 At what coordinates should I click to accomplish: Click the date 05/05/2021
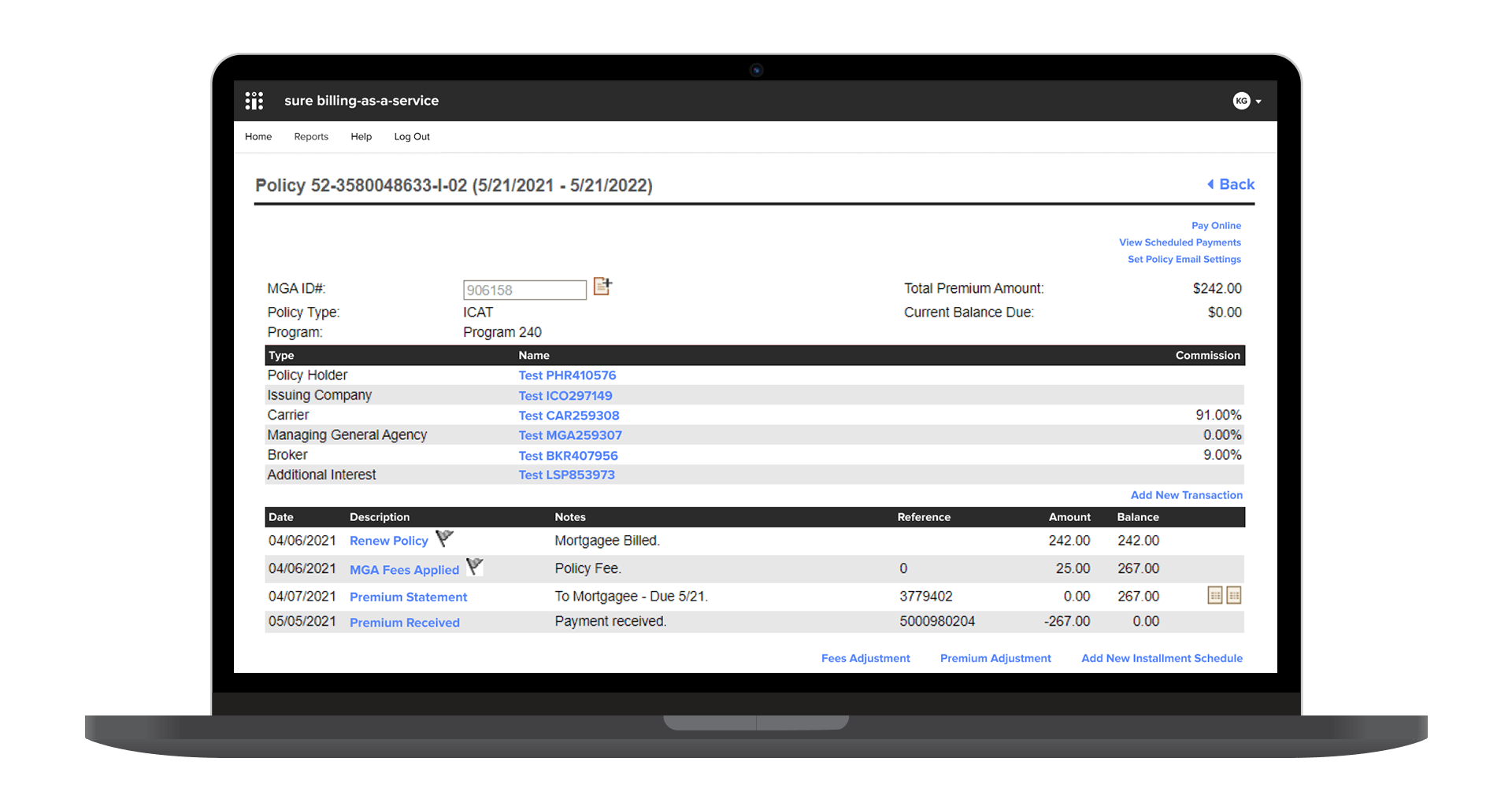click(302, 621)
